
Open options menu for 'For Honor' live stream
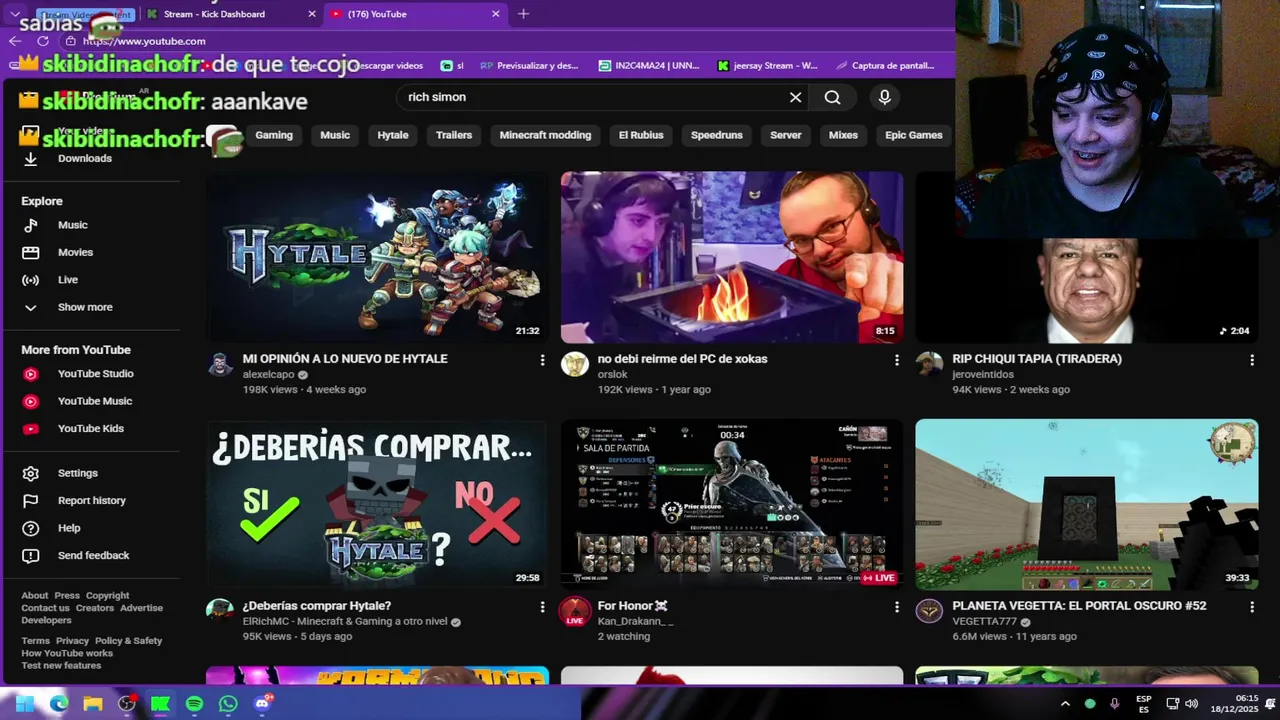(x=897, y=607)
